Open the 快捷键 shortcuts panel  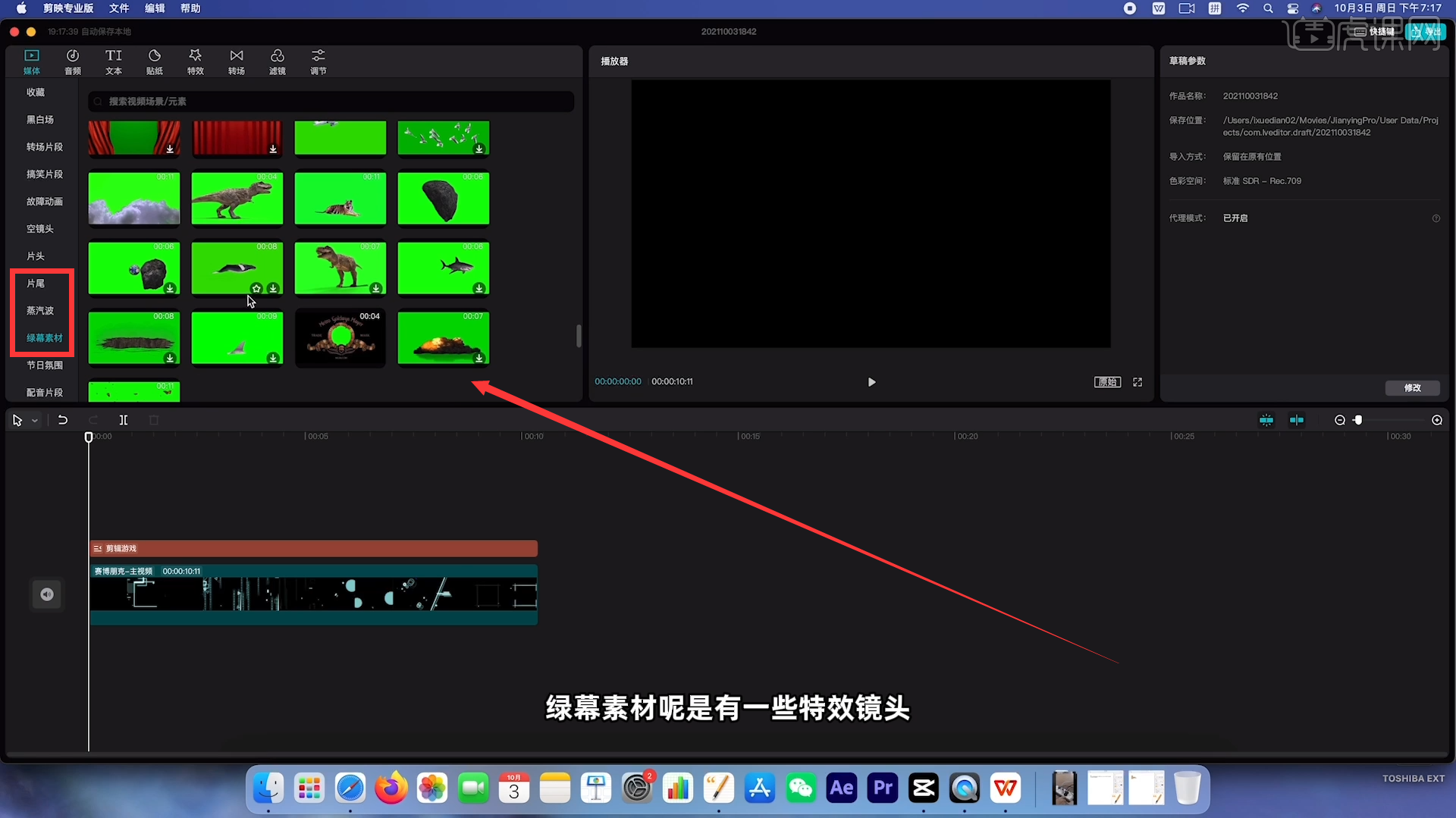point(1374,32)
